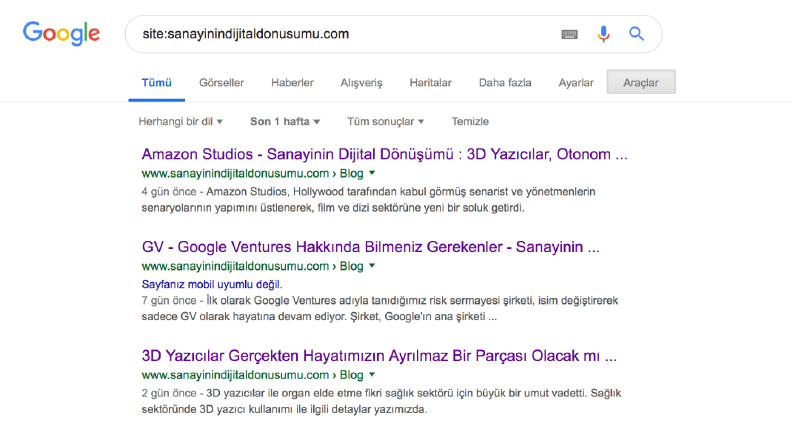Expand the arrow beside GV result URL
The image size is (793, 446).
(372, 265)
